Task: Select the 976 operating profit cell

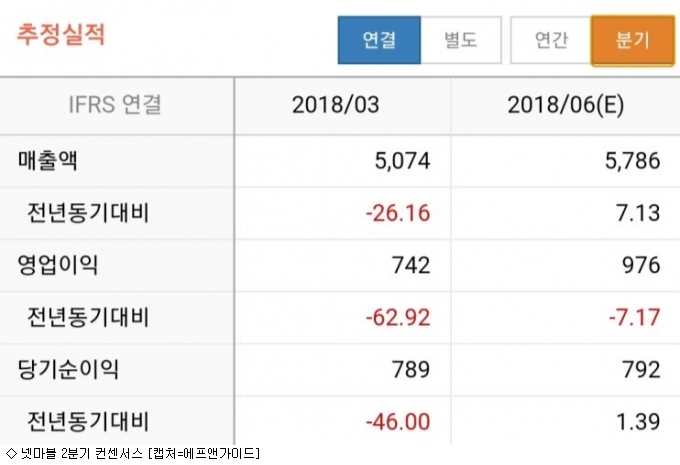Action: click(x=641, y=265)
